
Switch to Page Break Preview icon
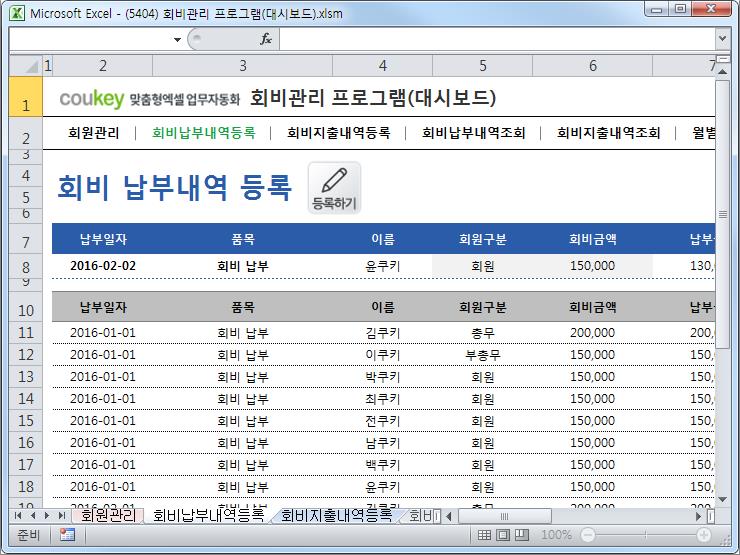tap(521, 535)
